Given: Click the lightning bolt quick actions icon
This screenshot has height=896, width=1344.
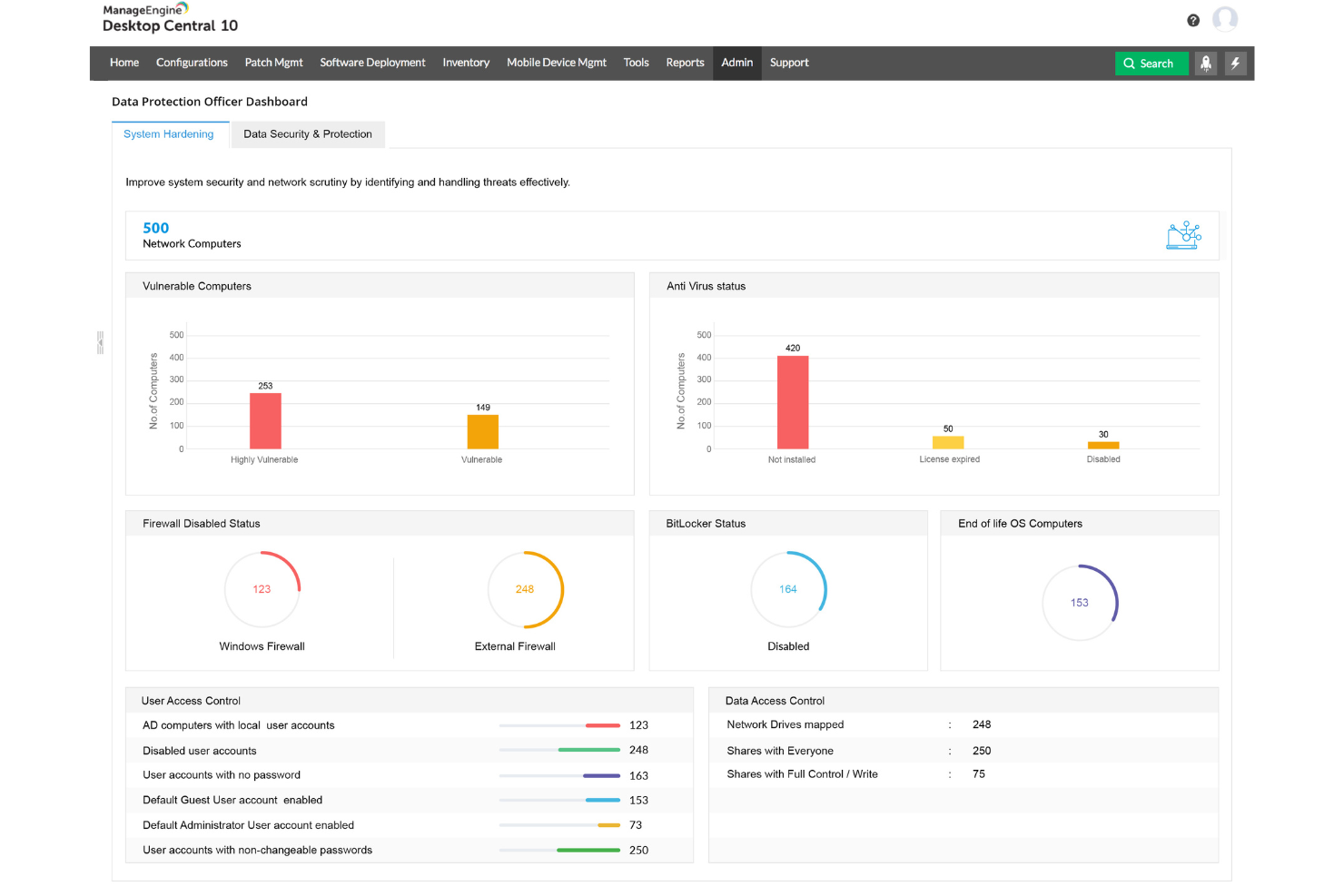Looking at the screenshot, I should point(1236,64).
